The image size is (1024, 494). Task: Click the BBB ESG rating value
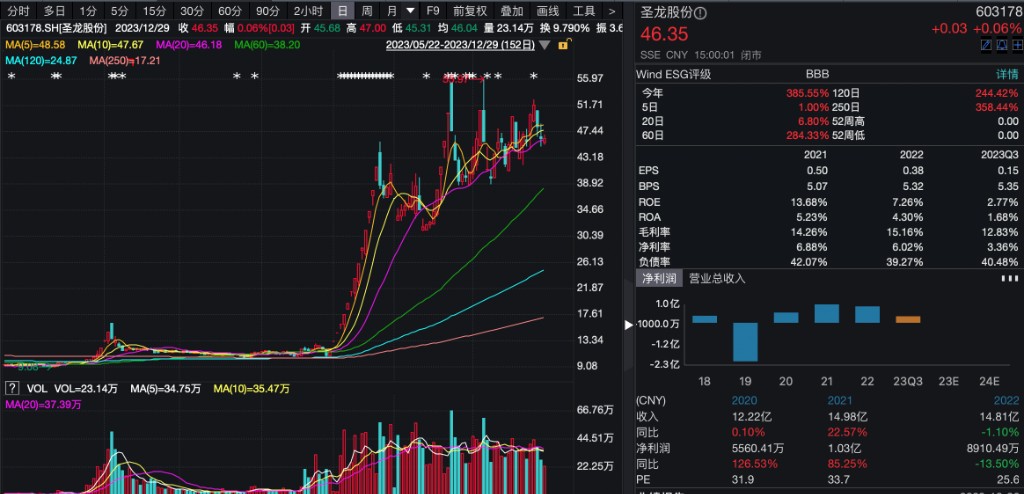click(817, 74)
